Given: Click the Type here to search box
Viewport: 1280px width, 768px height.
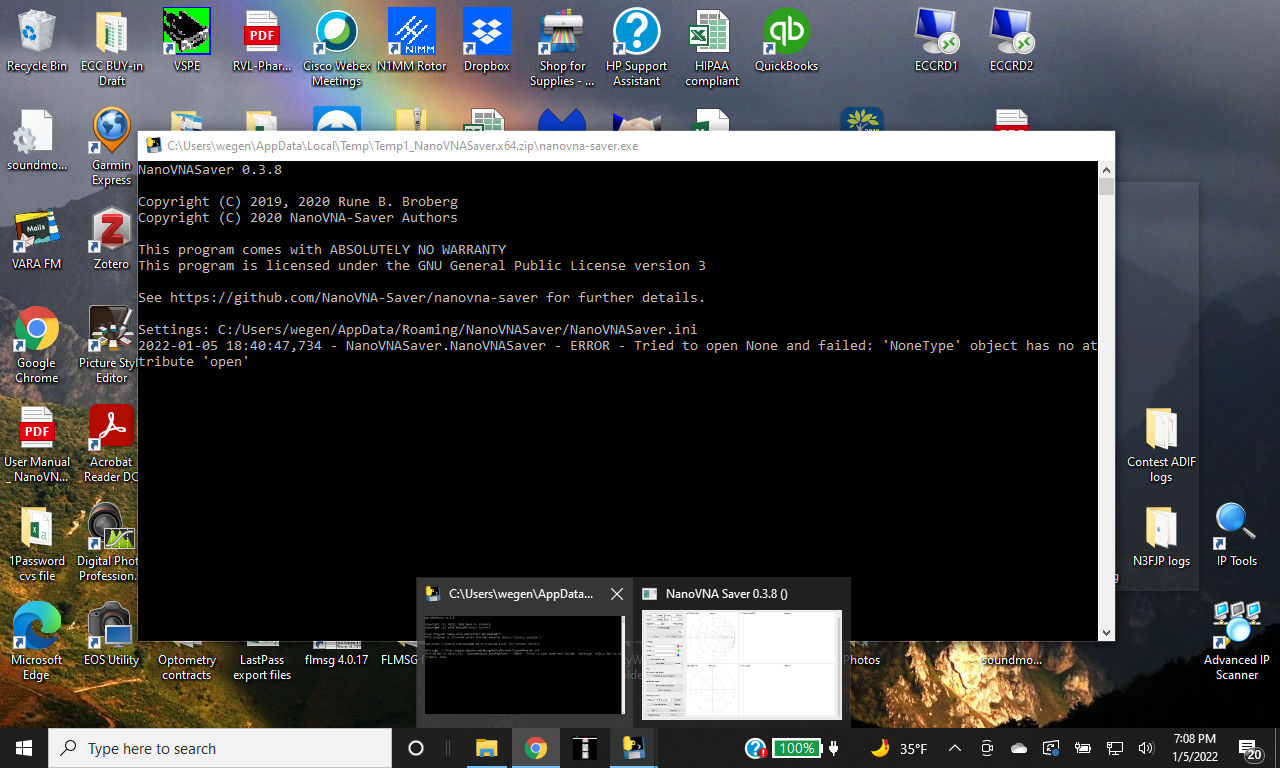Looking at the screenshot, I should pyautogui.click(x=220, y=748).
